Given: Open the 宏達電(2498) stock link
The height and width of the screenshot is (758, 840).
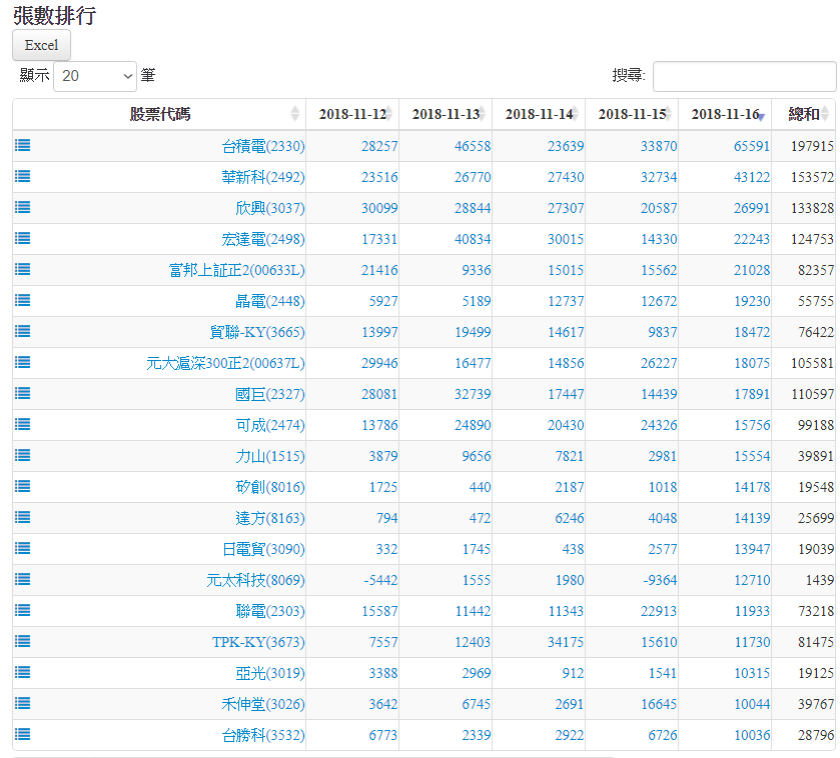Looking at the screenshot, I should click(x=263, y=239).
